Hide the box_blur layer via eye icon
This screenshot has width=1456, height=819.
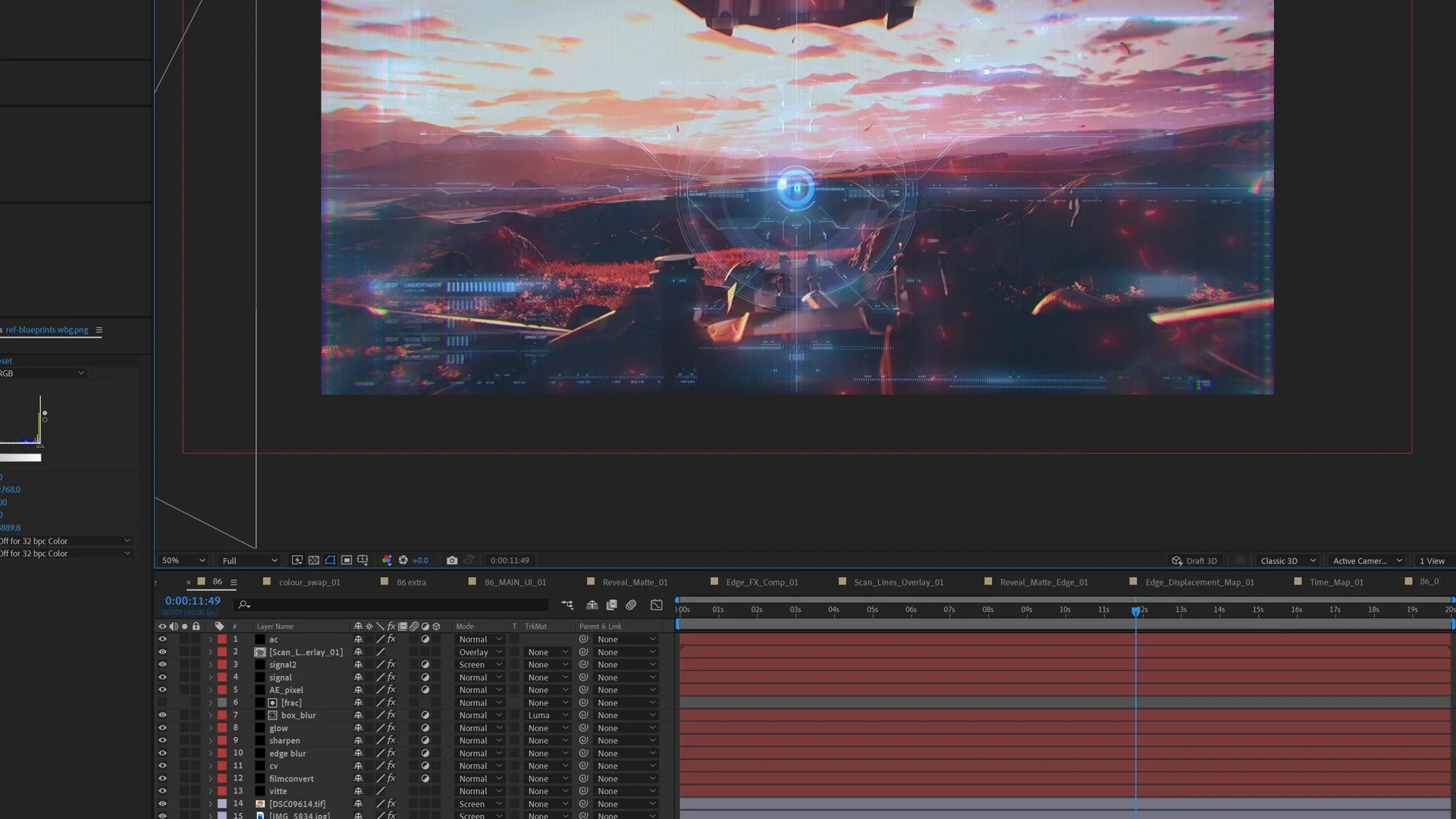tap(162, 715)
